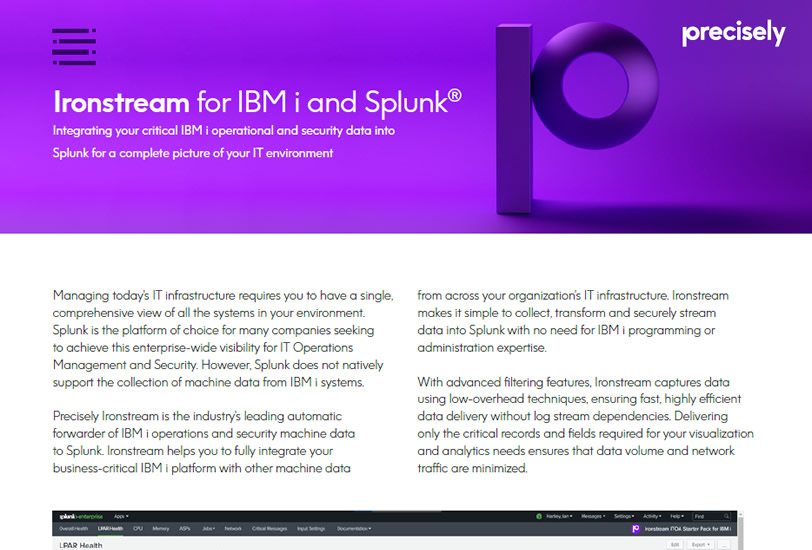
Task: Expand the Documentation dropdown
Action: point(354,529)
